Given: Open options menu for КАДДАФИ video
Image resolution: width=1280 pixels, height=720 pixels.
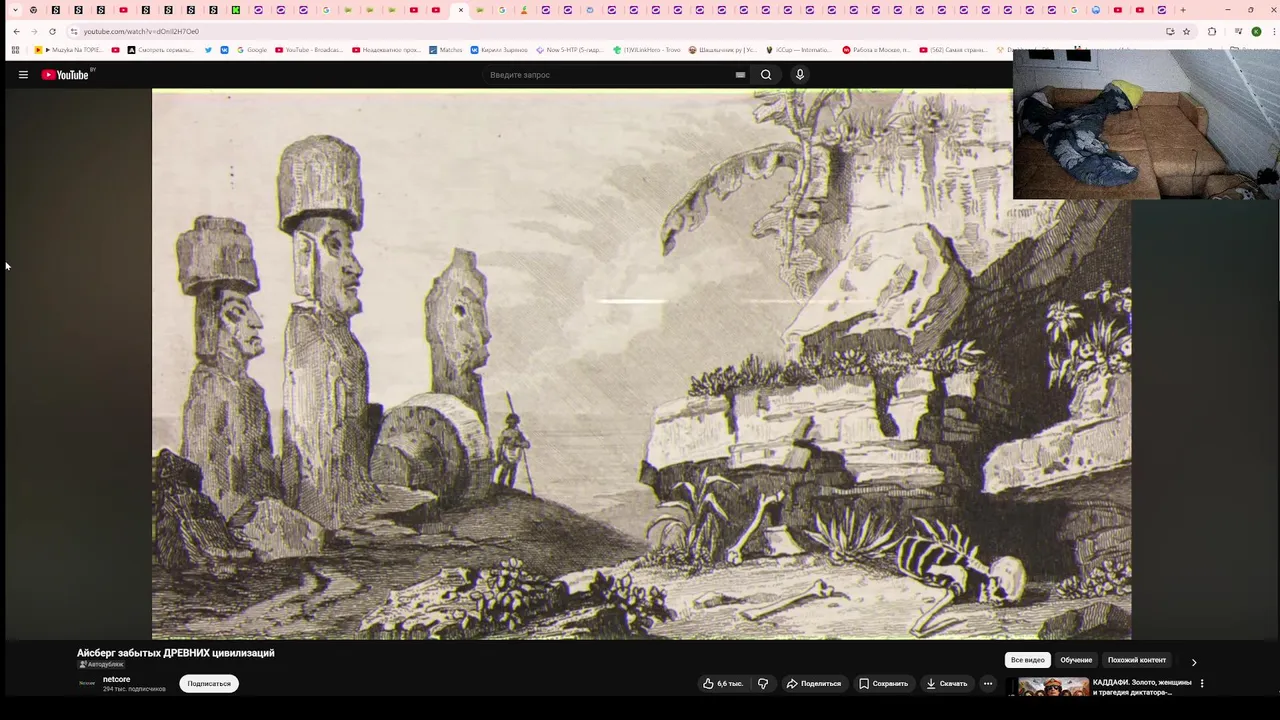Looking at the screenshot, I should pyautogui.click(x=1202, y=684).
